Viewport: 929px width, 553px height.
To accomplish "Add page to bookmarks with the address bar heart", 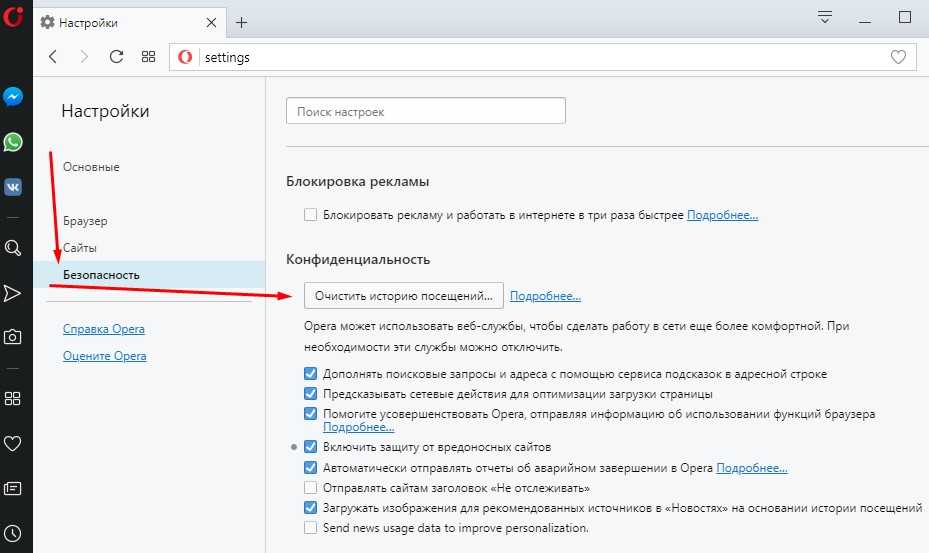I will coord(898,57).
